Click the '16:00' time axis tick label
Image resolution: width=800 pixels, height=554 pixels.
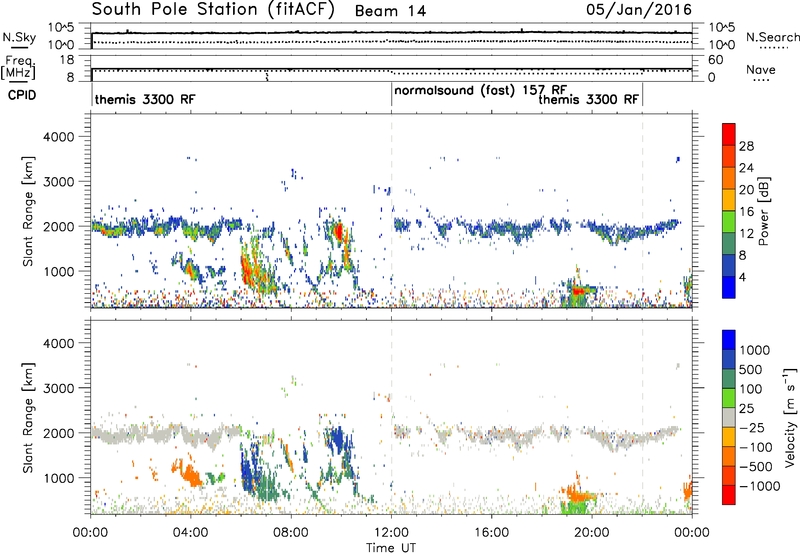tap(491, 533)
